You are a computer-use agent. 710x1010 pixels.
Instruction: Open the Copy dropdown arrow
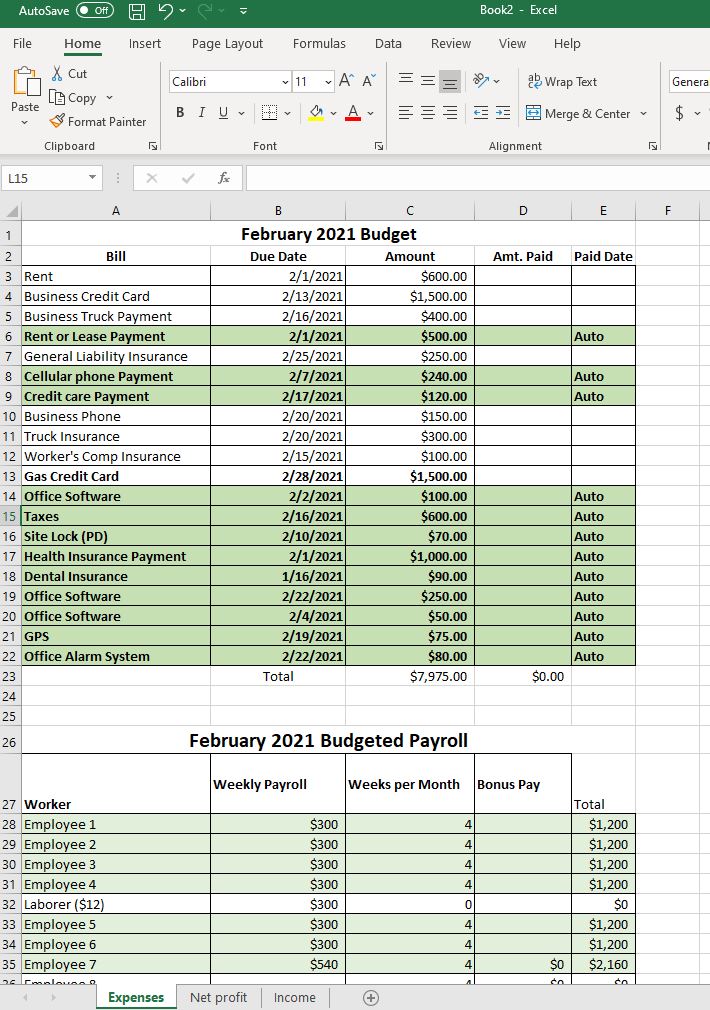point(109,98)
